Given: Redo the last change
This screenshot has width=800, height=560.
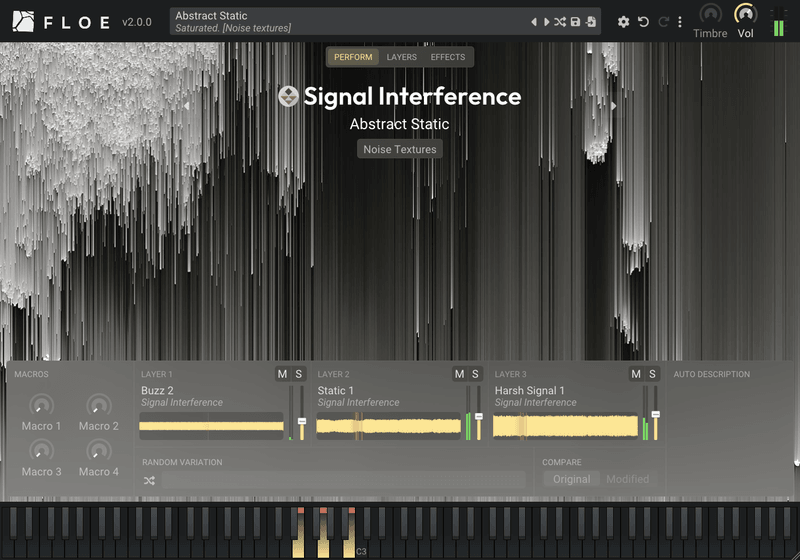Looking at the screenshot, I should 664,22.
